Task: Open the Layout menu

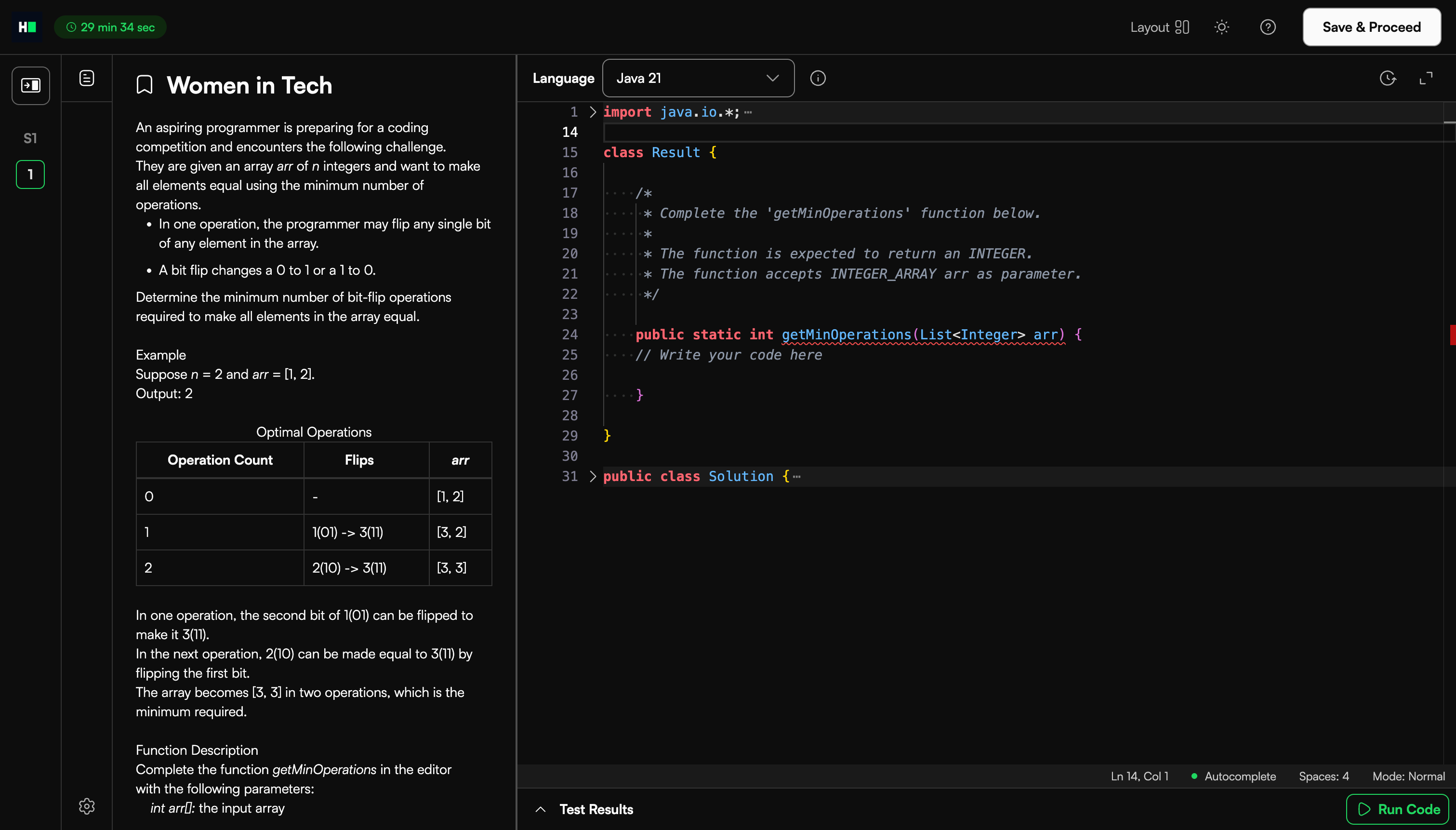Action: click(1159, 27)
